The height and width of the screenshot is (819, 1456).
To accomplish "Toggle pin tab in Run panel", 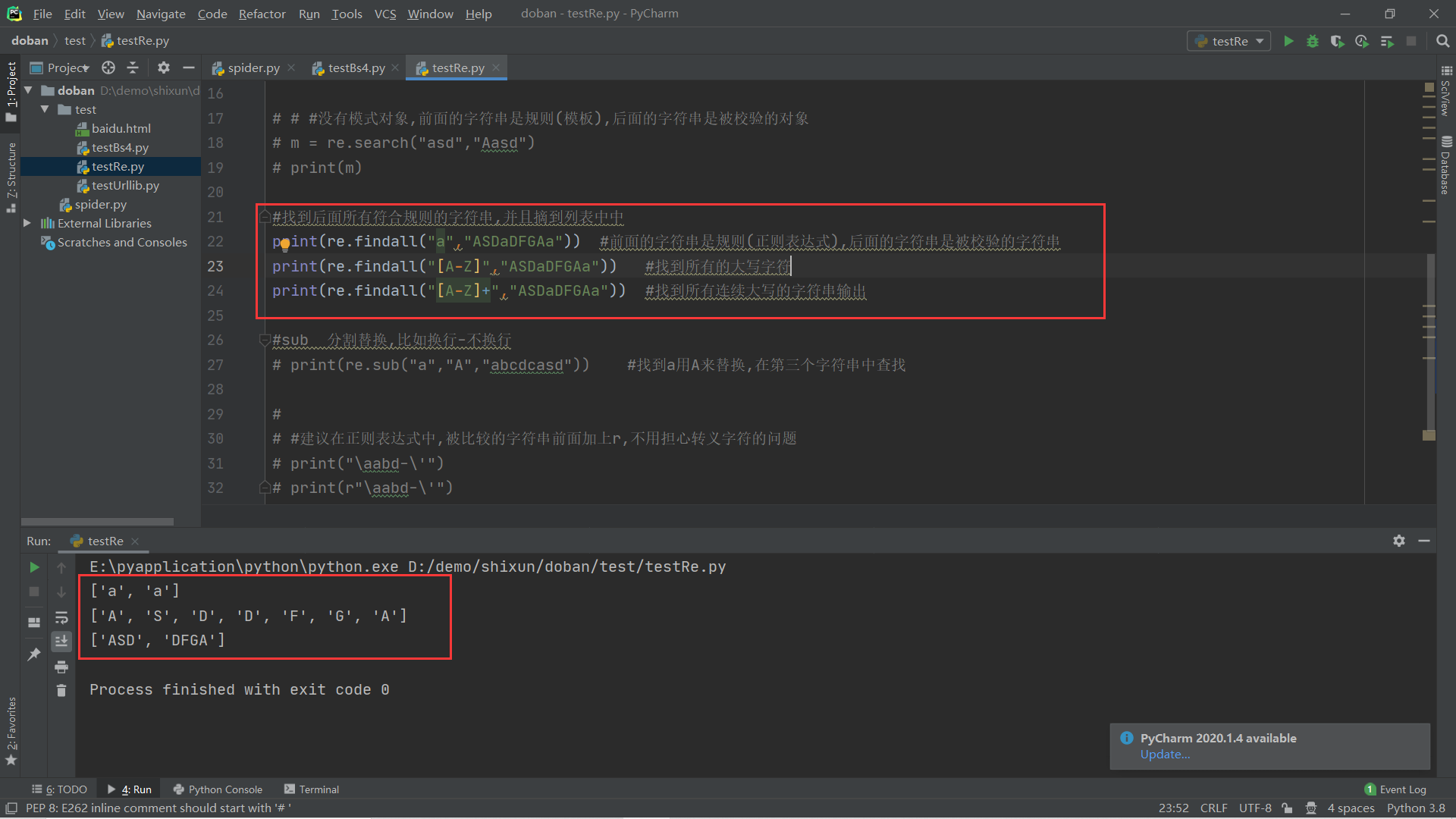I will pos(34,654).
